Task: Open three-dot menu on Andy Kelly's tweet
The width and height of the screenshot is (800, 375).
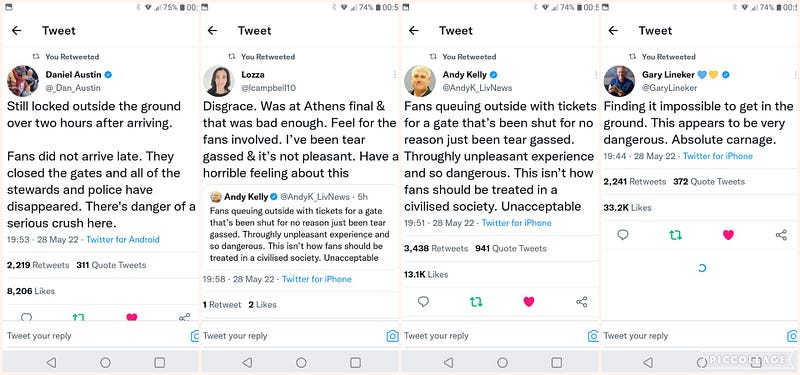Action: [x=595, y=74]
